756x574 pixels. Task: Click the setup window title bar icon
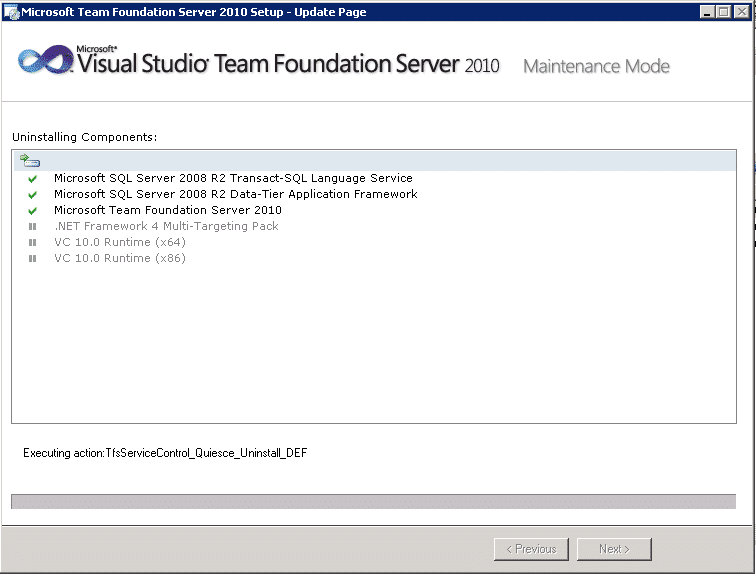(x=11, y=12)
